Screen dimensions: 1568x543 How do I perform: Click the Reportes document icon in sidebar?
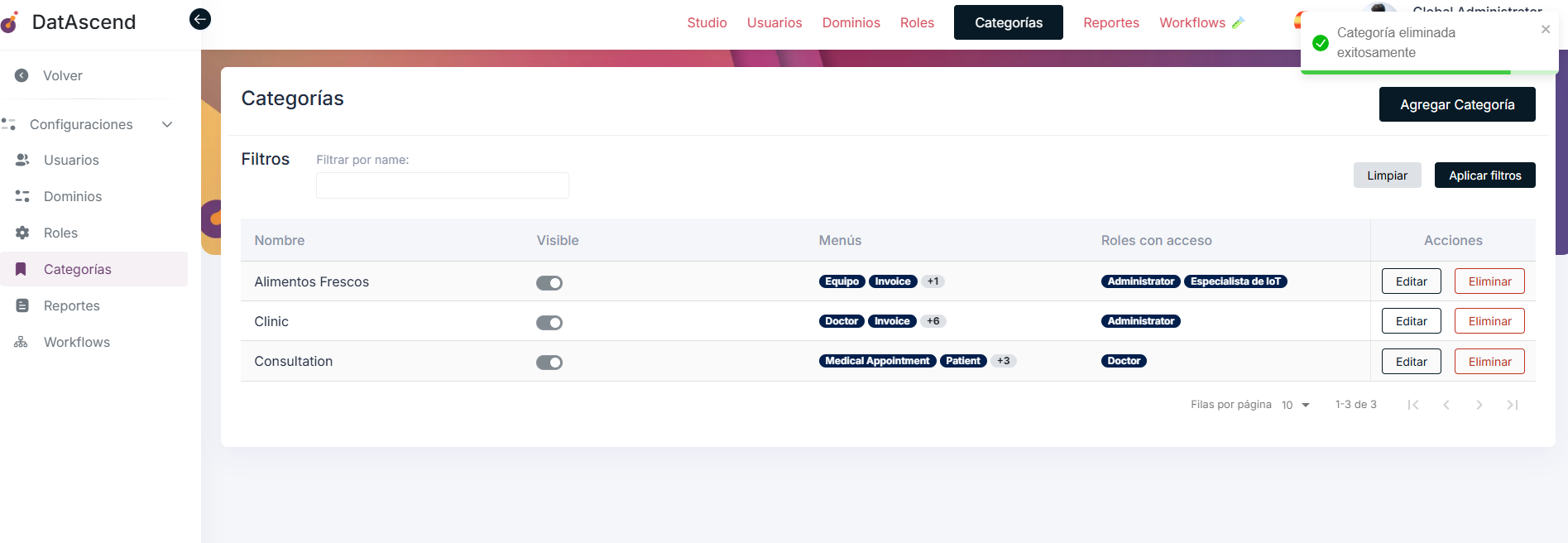22,305
